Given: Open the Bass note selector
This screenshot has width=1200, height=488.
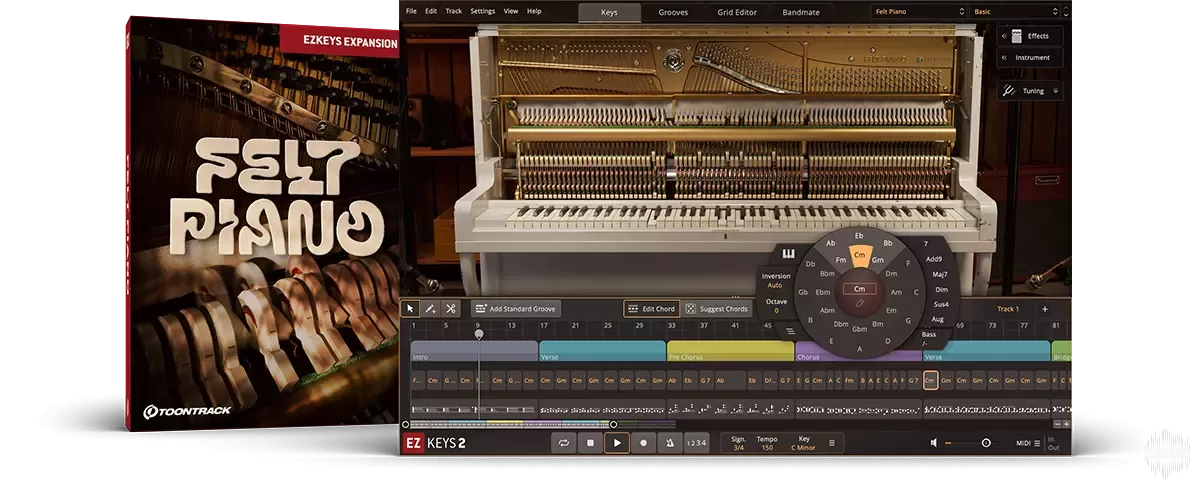Looking at the screenshot, I should (929, 339).
